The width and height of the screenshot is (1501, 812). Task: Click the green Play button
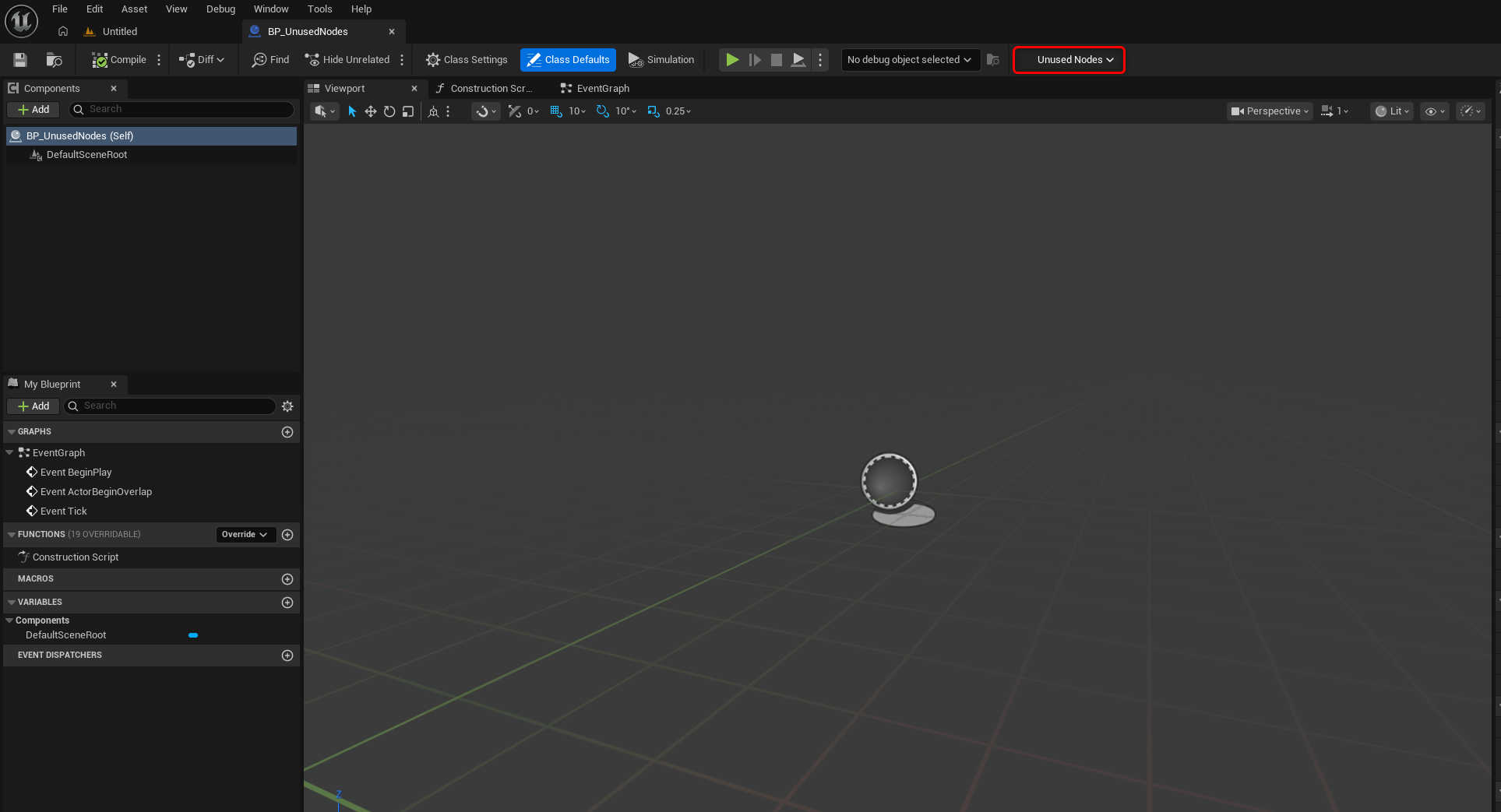[732, 60]
